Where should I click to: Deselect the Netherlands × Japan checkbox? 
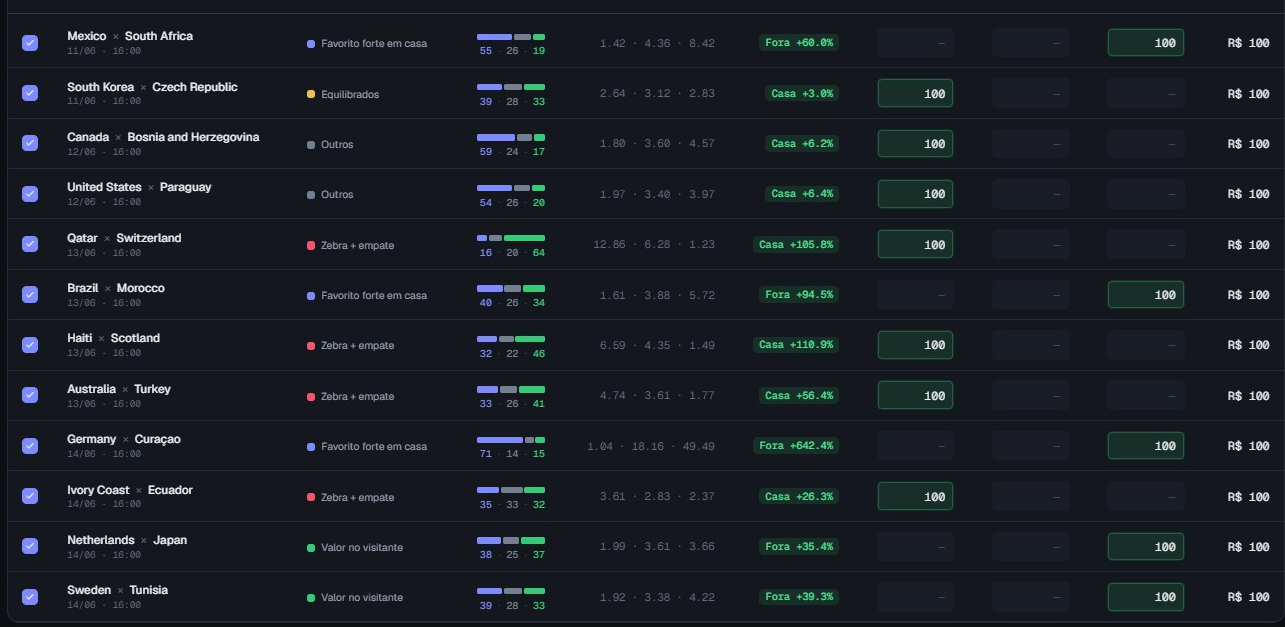point(30,546)
